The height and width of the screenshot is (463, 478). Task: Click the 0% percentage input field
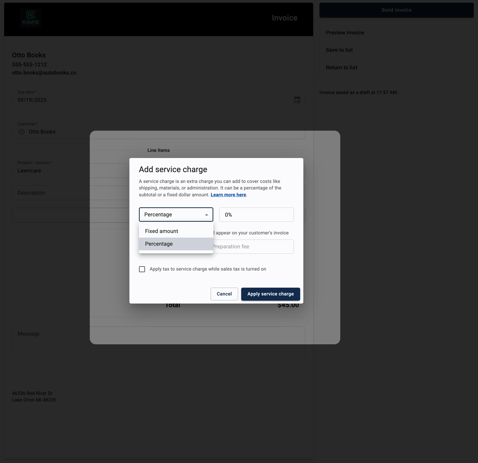[256, 215]
